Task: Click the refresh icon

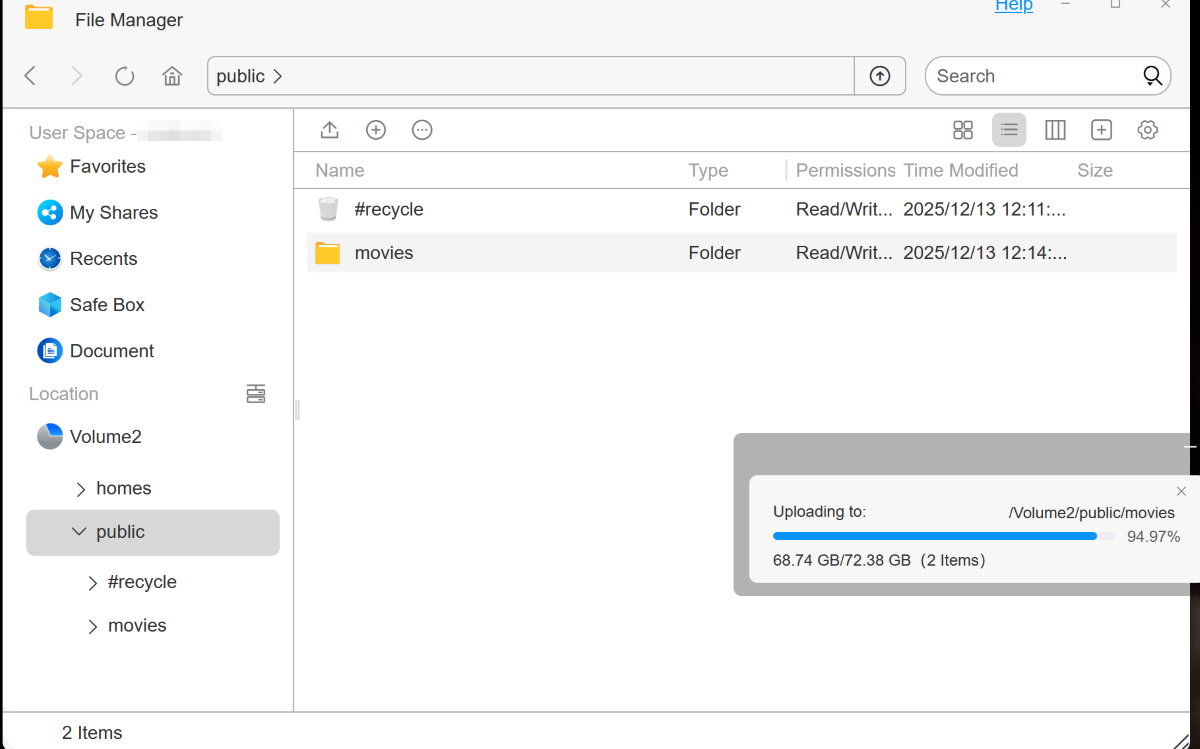Action: click(x=125, y=76)
